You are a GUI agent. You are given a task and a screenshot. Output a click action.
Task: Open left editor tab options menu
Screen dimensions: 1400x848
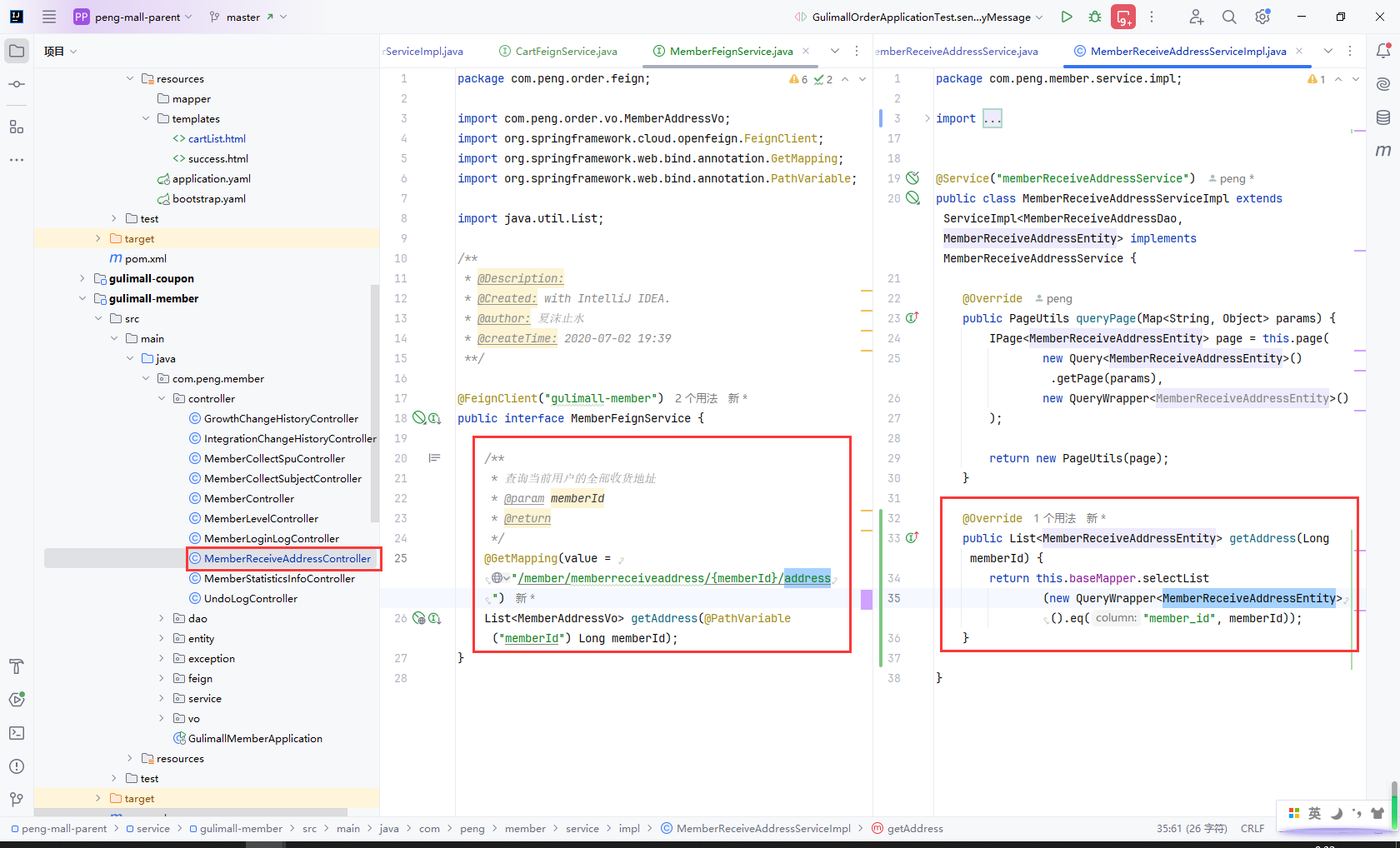pyautogui.click(x=857, y=51)
